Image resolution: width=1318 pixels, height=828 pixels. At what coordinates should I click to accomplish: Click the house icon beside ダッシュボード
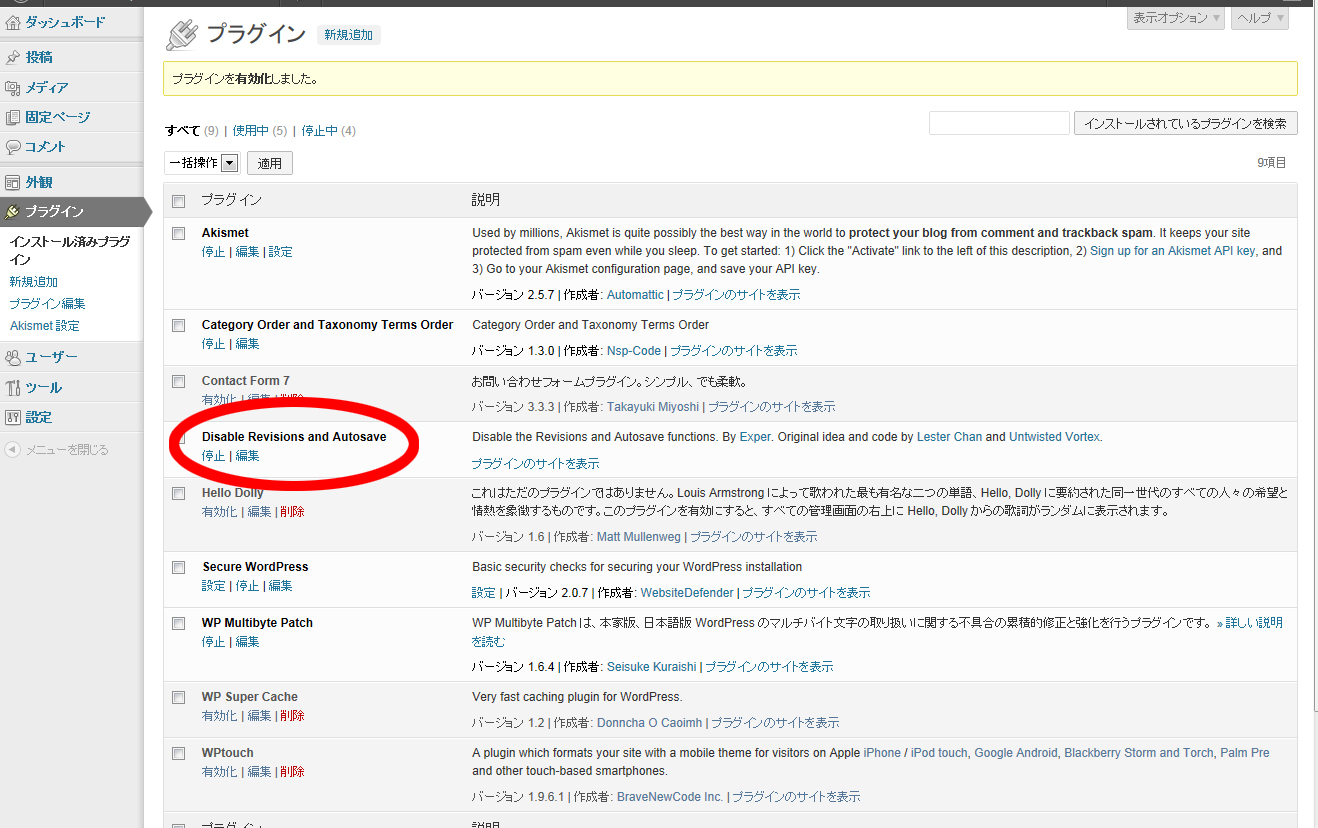(x=13, y=22)
